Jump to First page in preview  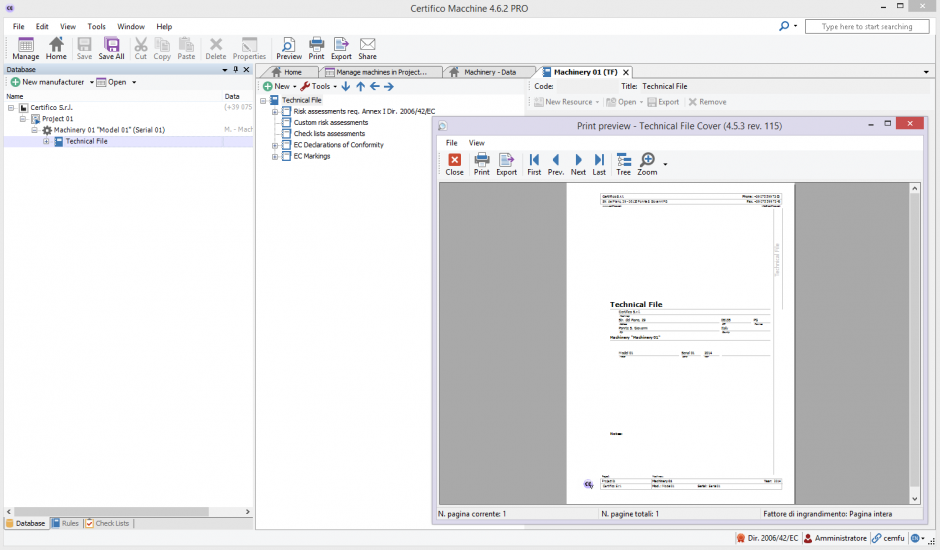pos(534,164)
